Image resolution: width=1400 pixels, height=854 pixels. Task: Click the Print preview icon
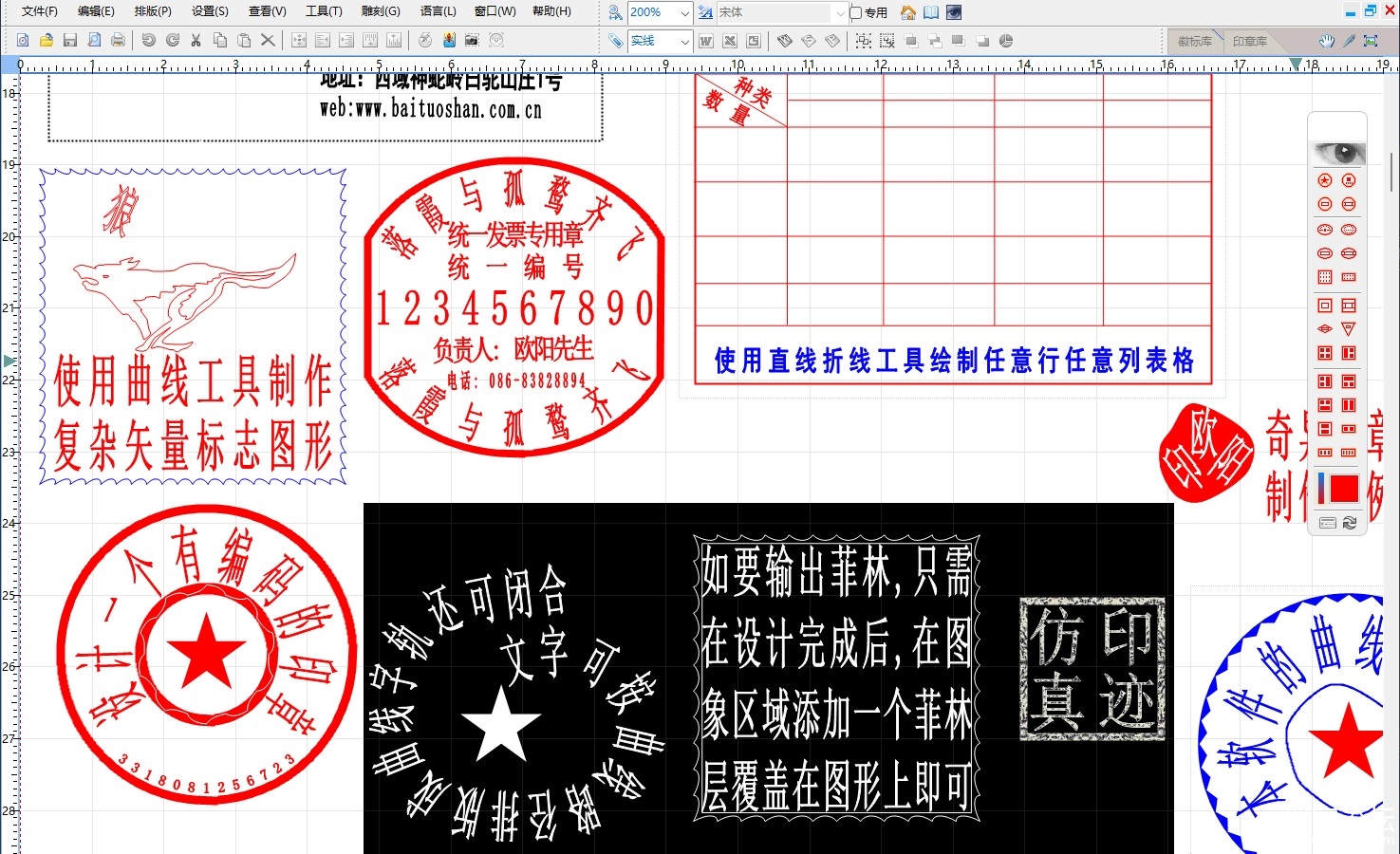[x=94, y=40]
